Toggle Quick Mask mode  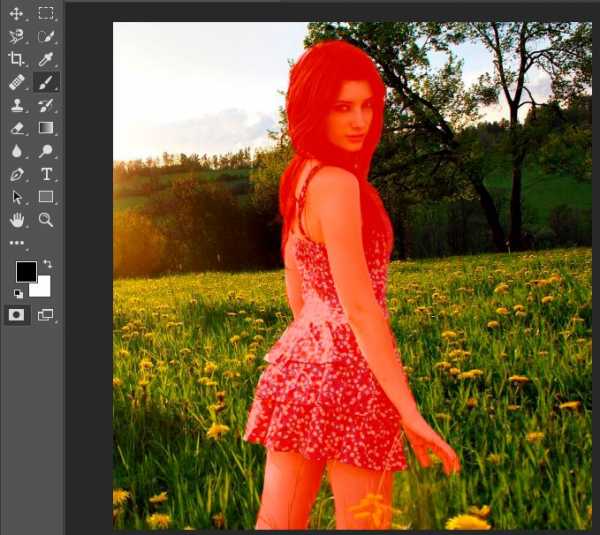[16, 315]
